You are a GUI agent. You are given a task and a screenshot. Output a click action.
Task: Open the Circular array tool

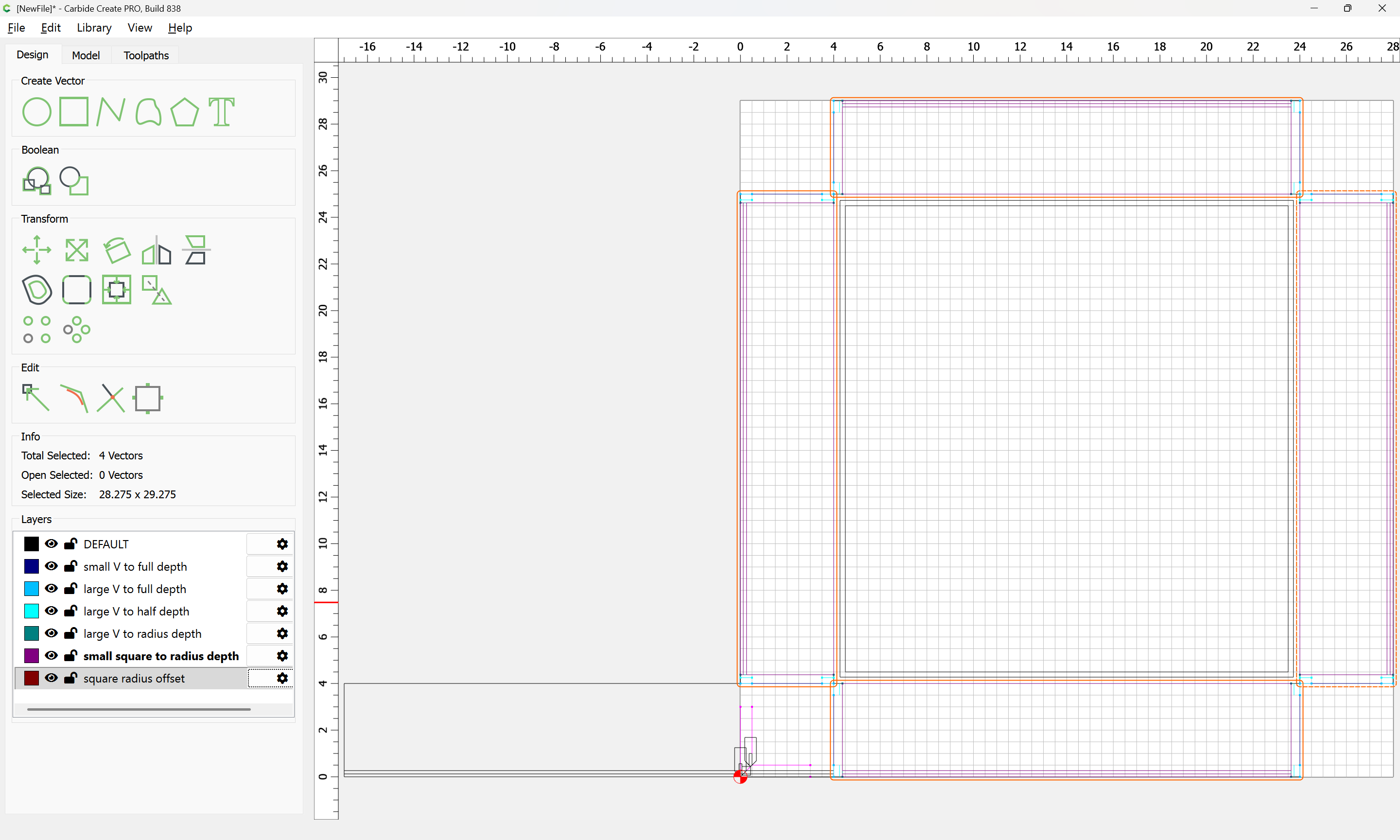pyautogui.click(x=76, y=330)
